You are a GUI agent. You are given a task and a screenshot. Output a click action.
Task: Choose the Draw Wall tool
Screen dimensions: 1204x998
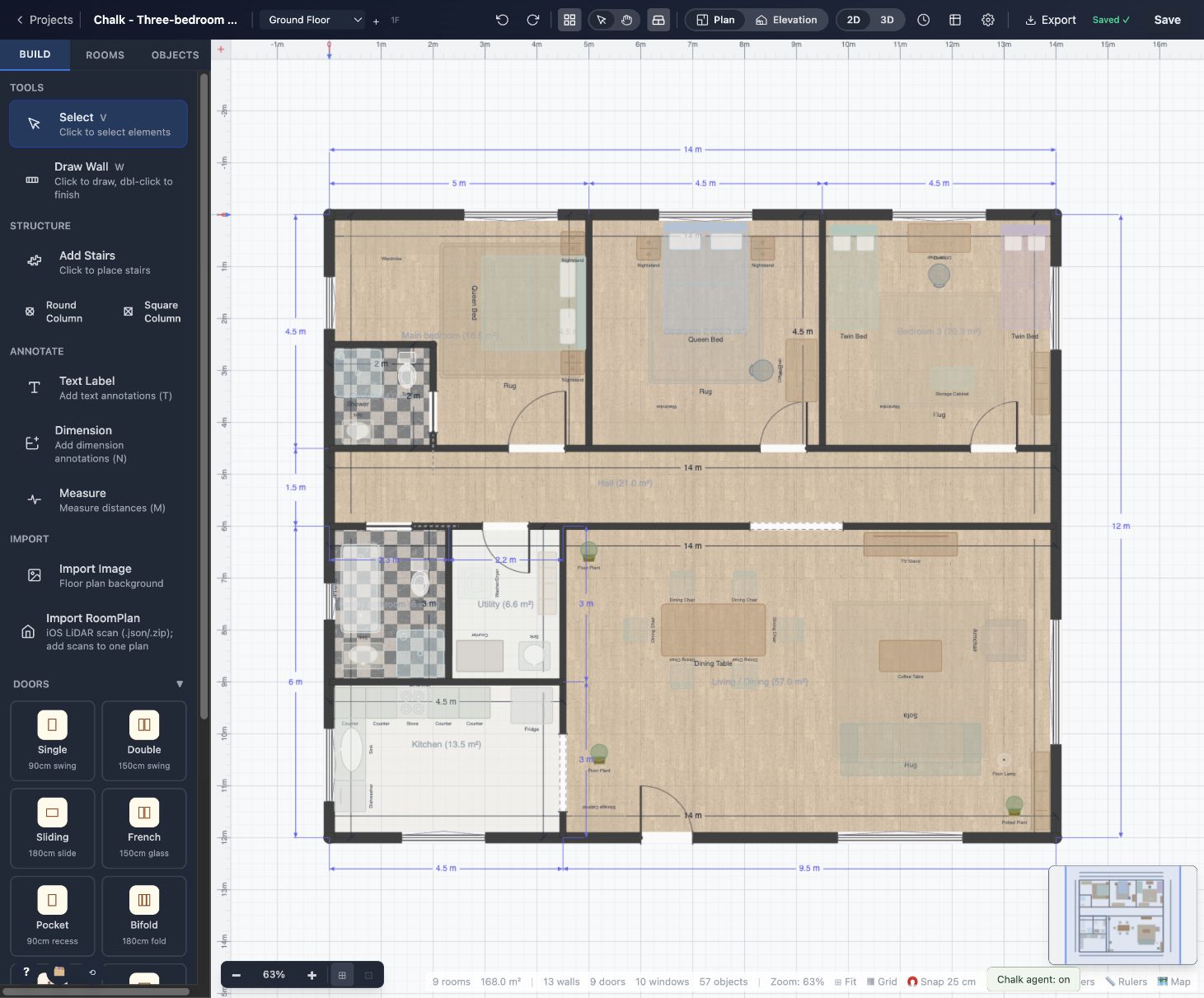tap(98, 180)
